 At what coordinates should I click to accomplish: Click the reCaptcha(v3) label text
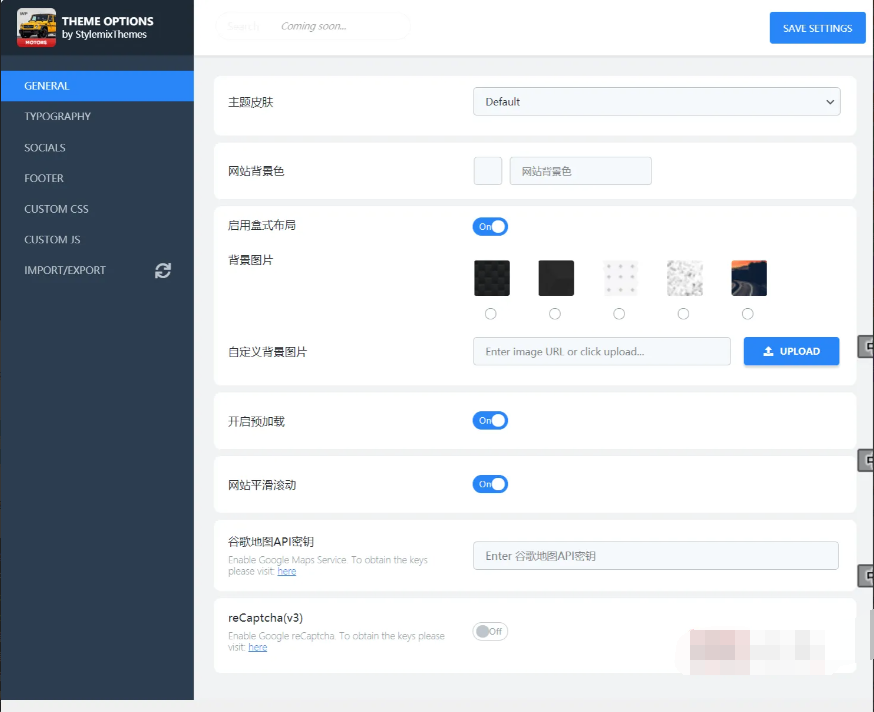pos(265,618)
